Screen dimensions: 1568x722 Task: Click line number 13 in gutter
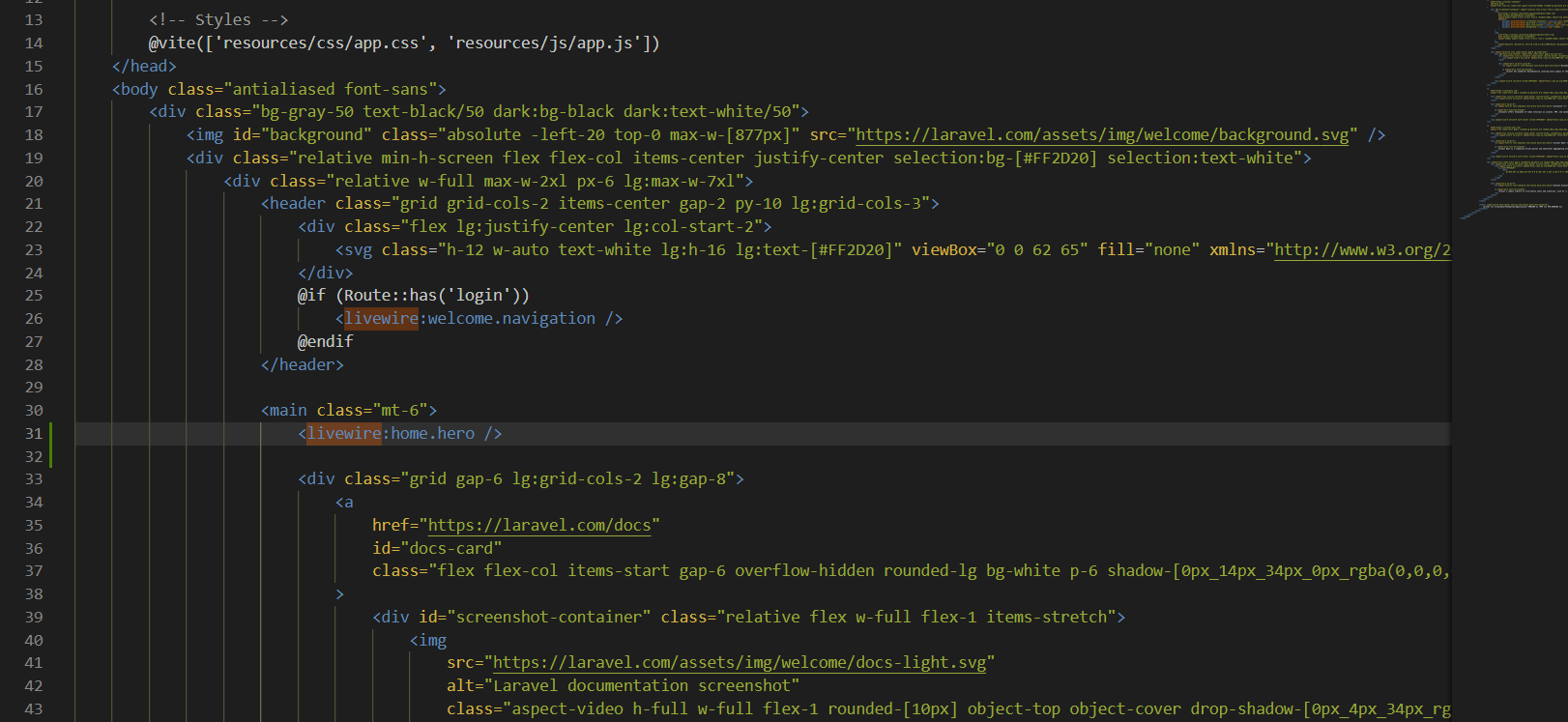click(34, 20)
